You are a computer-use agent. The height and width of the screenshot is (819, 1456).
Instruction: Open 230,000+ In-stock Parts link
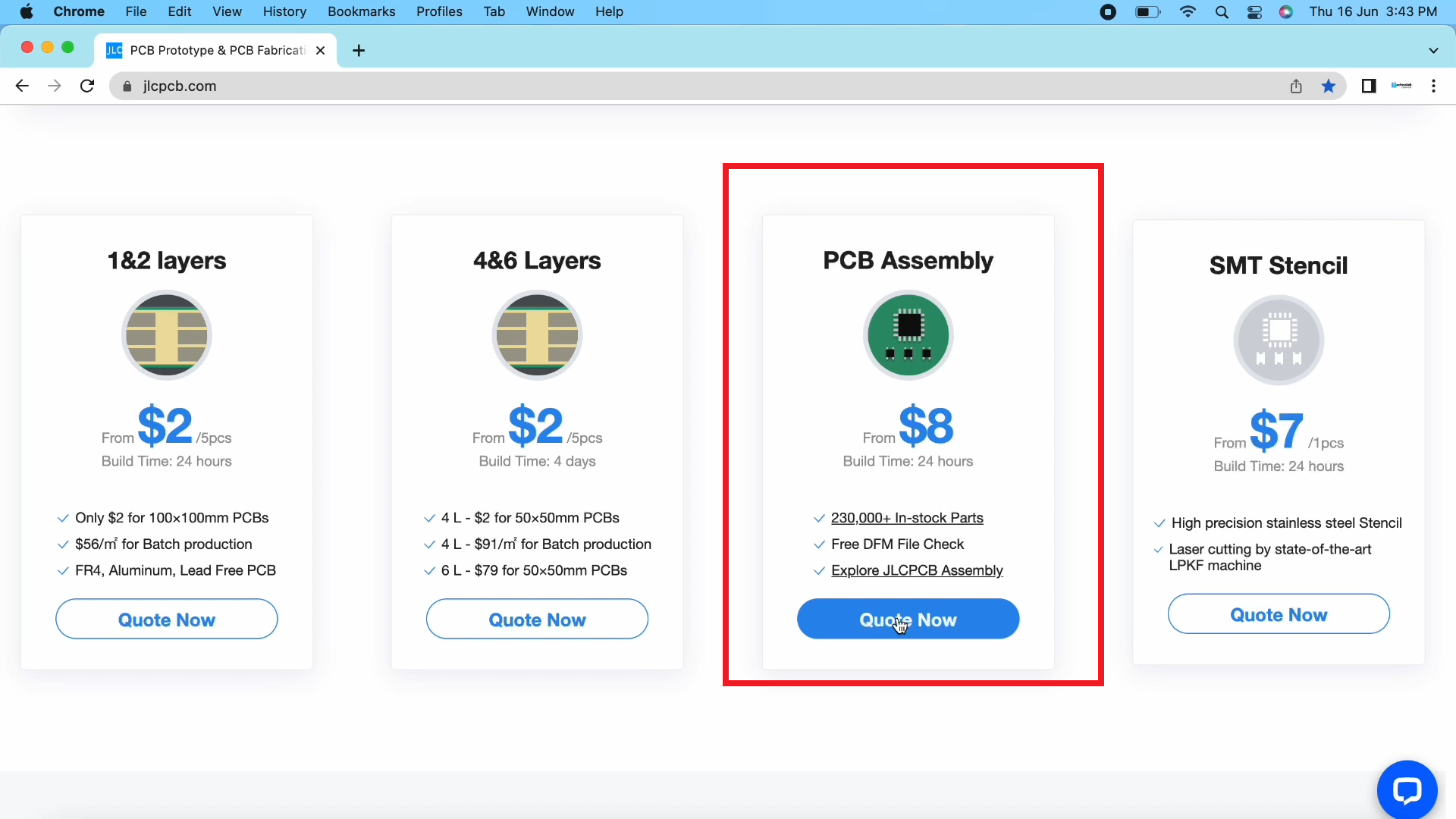[907, 518]
